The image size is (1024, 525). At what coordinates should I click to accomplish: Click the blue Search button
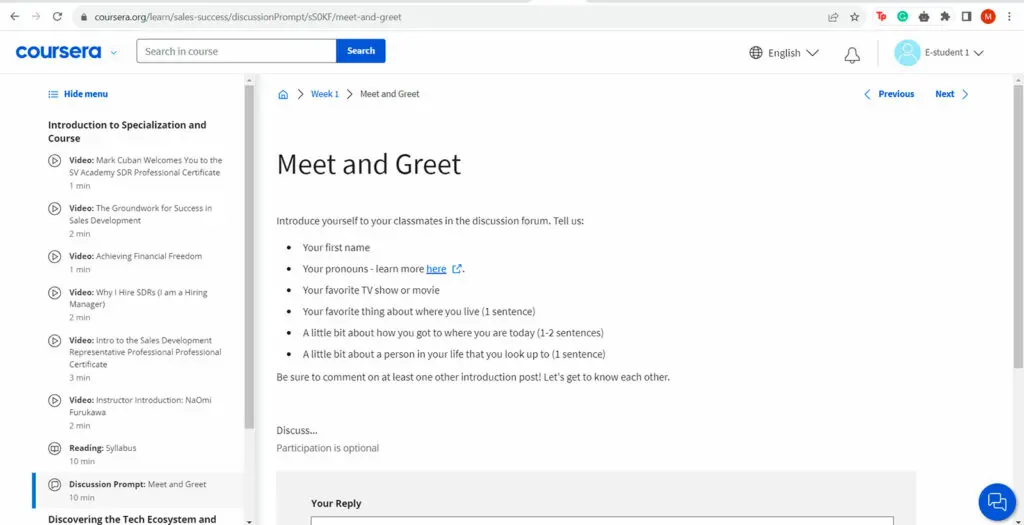tap(360, 51)
